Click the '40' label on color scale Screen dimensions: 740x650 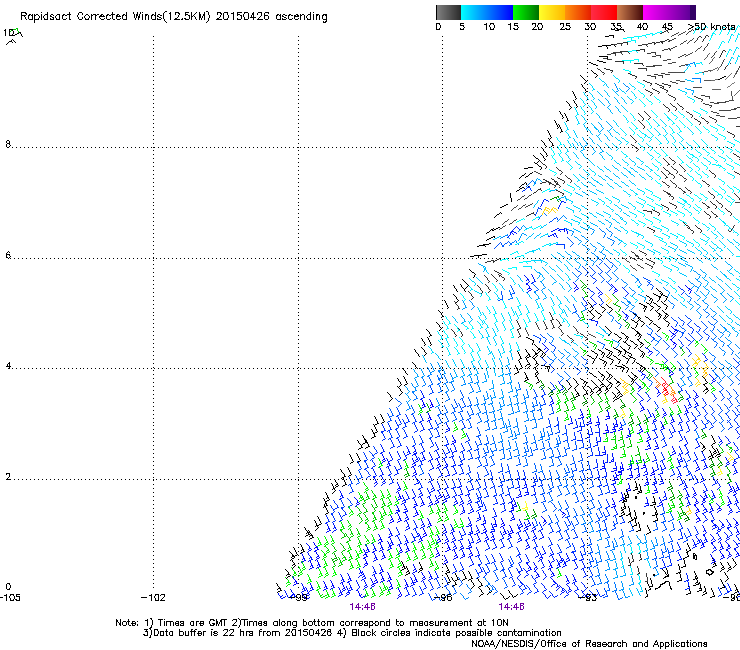pyautogui.click(x=642, y=27)
